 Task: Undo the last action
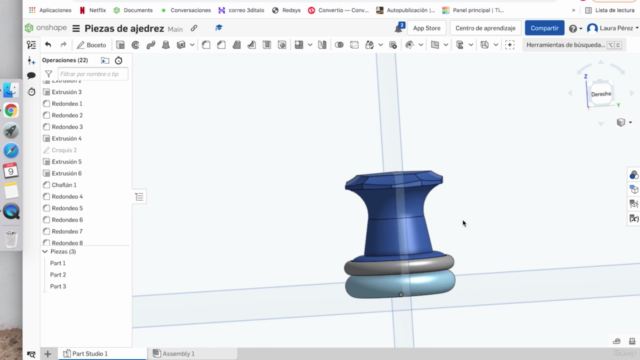pyautogui.click(x=48, y=45)
